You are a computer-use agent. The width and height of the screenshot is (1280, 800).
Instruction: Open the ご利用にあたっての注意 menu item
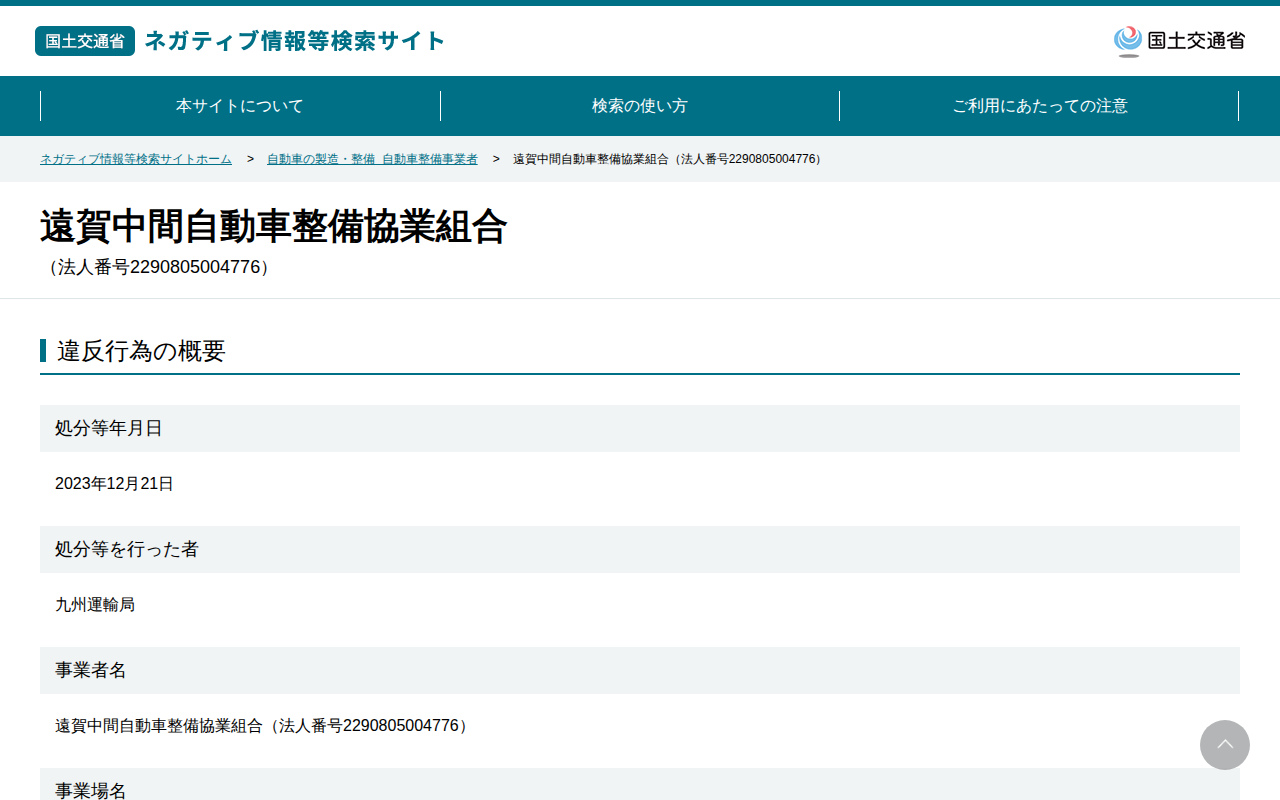coord(1039,106)
